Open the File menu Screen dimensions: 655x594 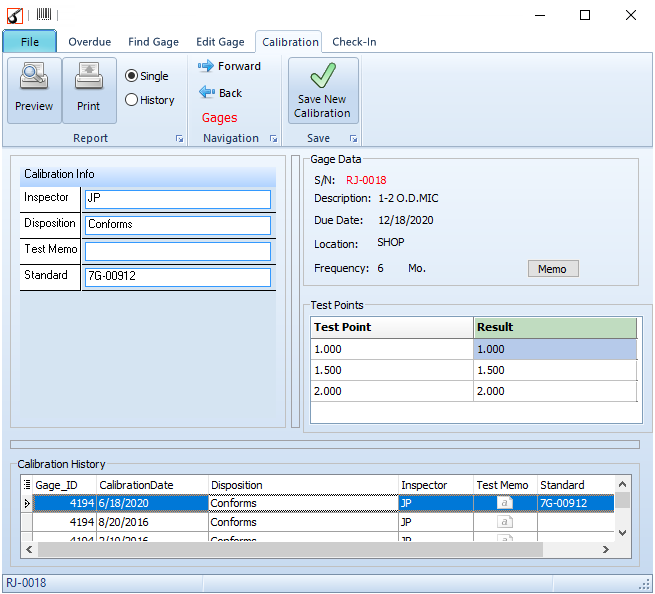[30, 42]
